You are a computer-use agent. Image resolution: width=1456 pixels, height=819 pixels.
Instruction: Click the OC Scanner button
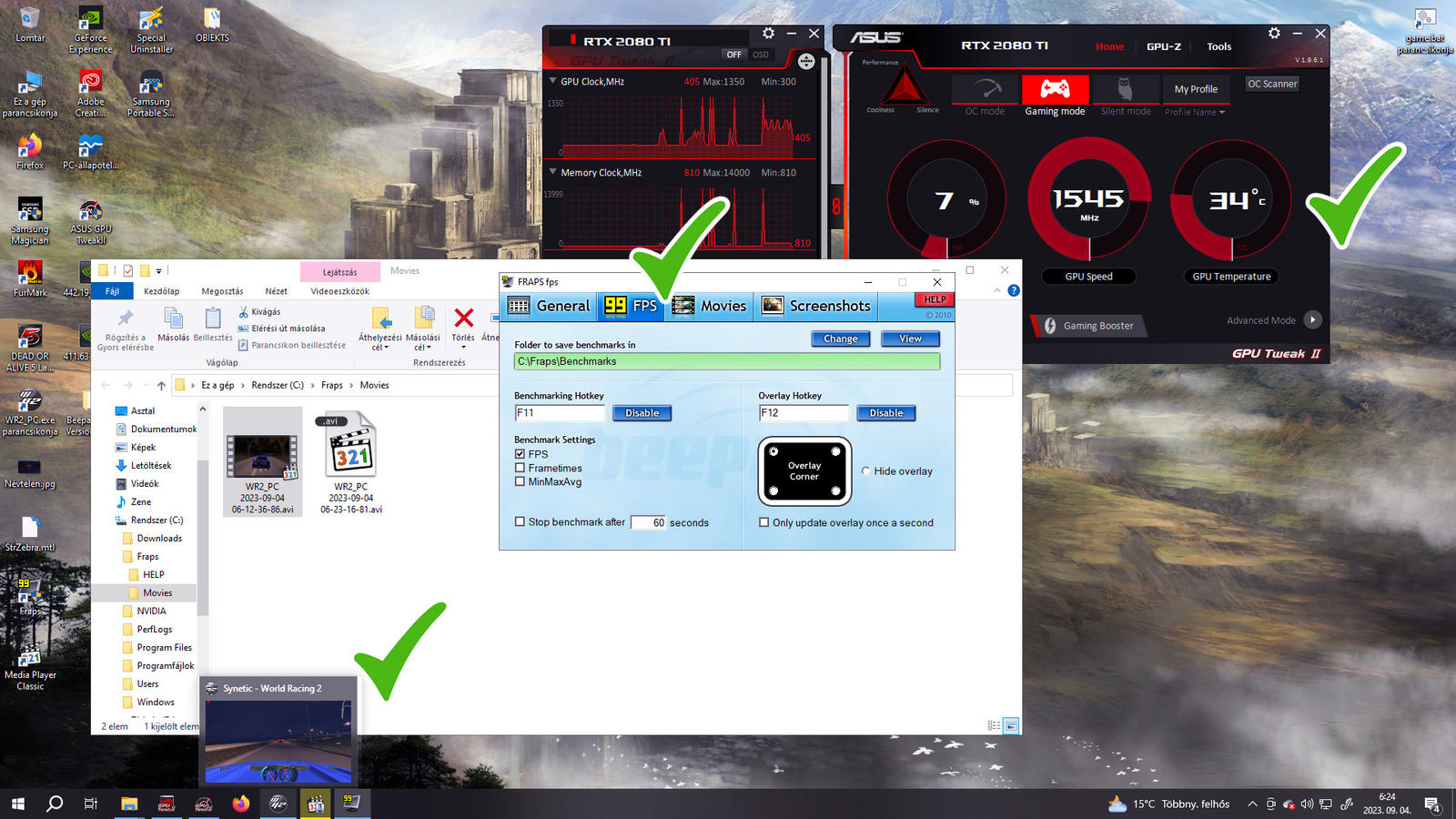click(1272, 84)
